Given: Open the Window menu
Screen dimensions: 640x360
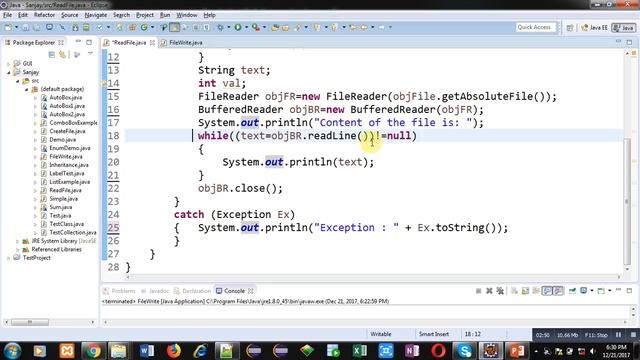Looking at the screenshot, I should click(187, 15).
